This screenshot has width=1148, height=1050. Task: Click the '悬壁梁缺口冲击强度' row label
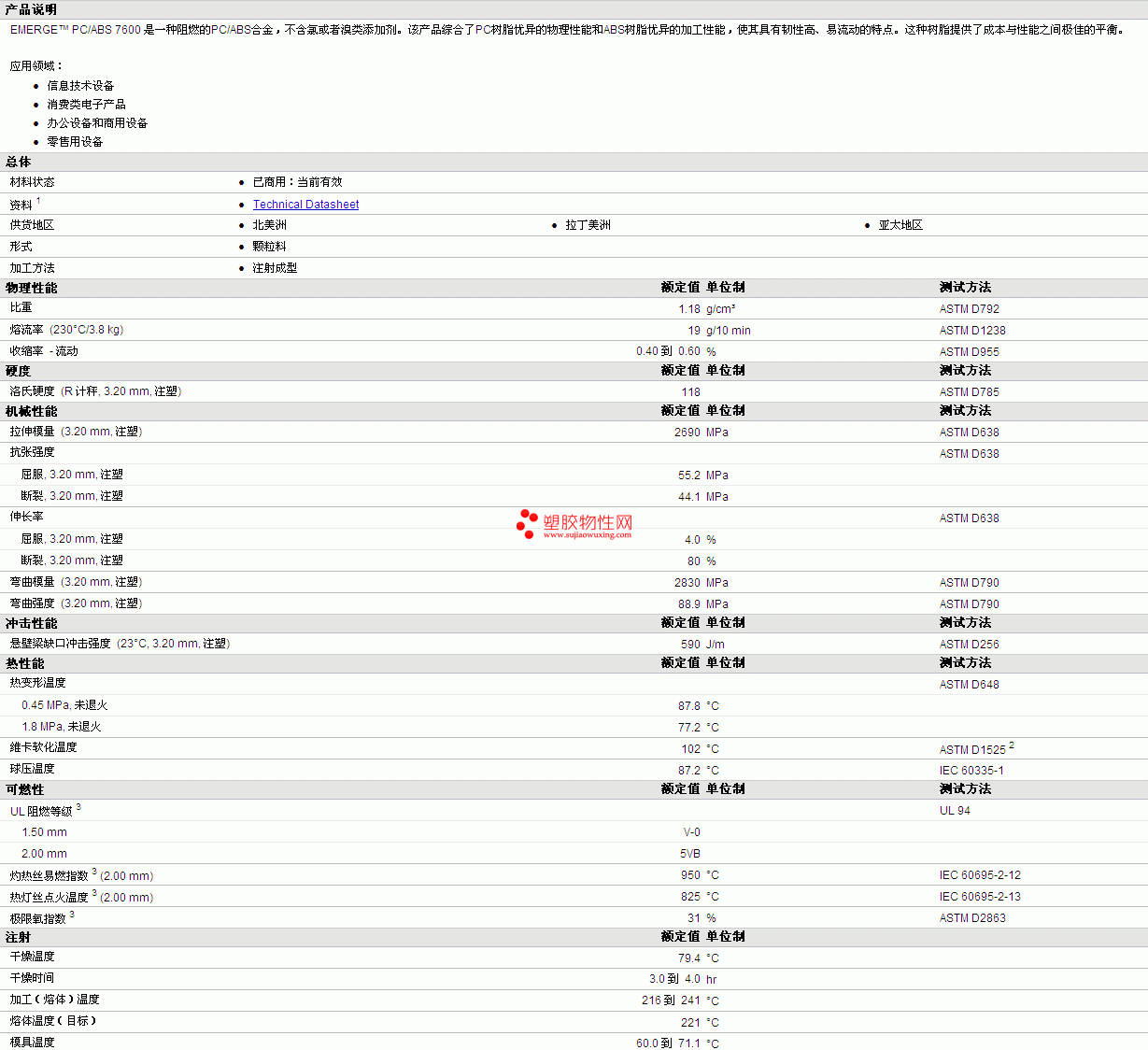click(x=120, y=644)
